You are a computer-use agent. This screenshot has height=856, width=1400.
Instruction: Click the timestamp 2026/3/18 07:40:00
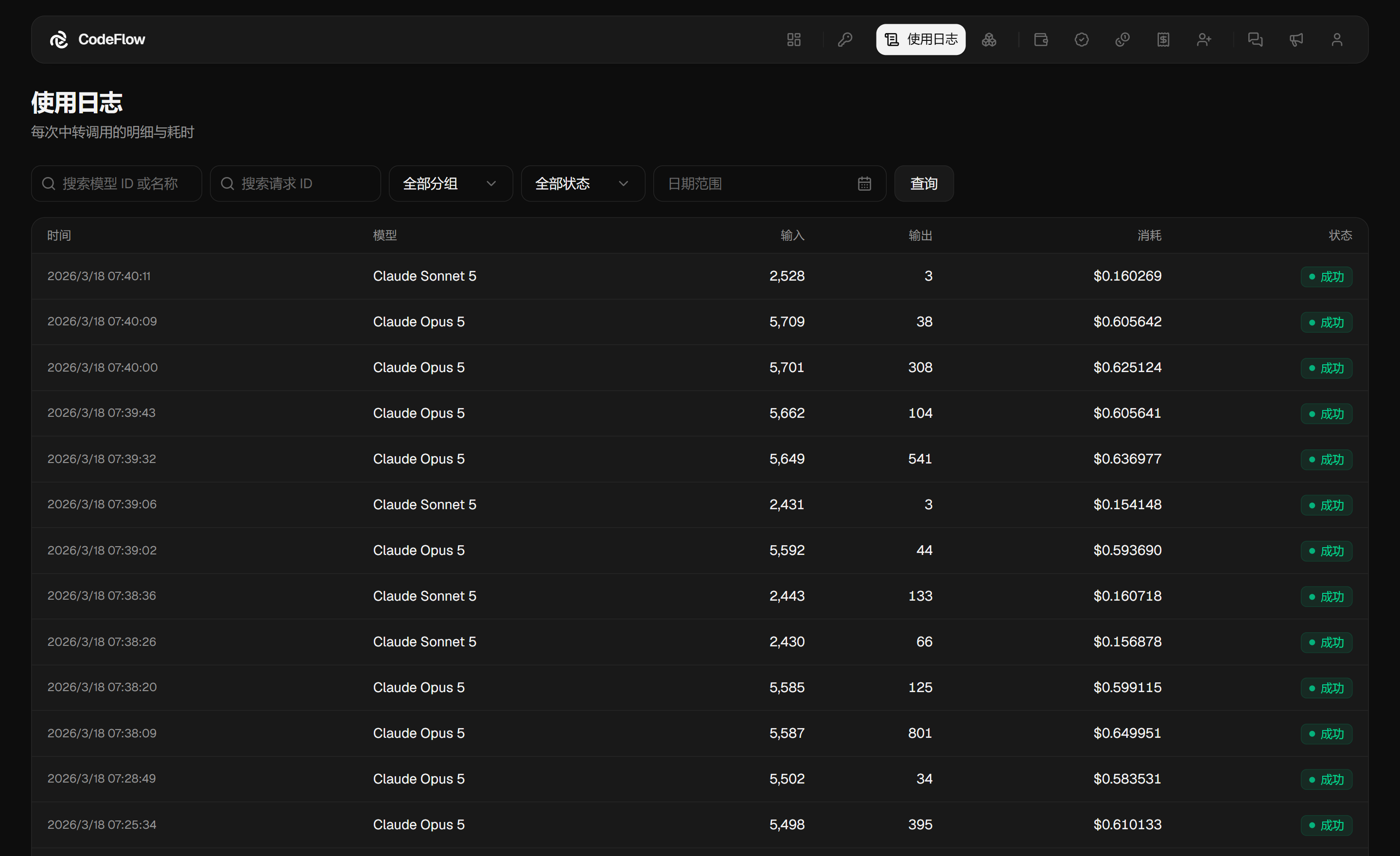(102, 368)
